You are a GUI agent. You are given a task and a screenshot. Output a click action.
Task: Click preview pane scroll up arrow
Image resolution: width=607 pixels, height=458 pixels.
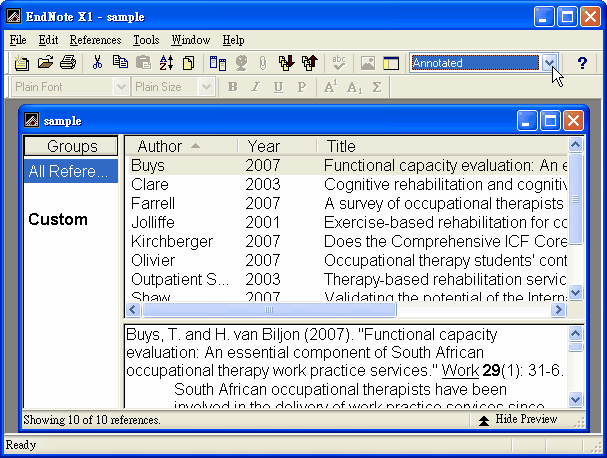(x=575, y=333)
